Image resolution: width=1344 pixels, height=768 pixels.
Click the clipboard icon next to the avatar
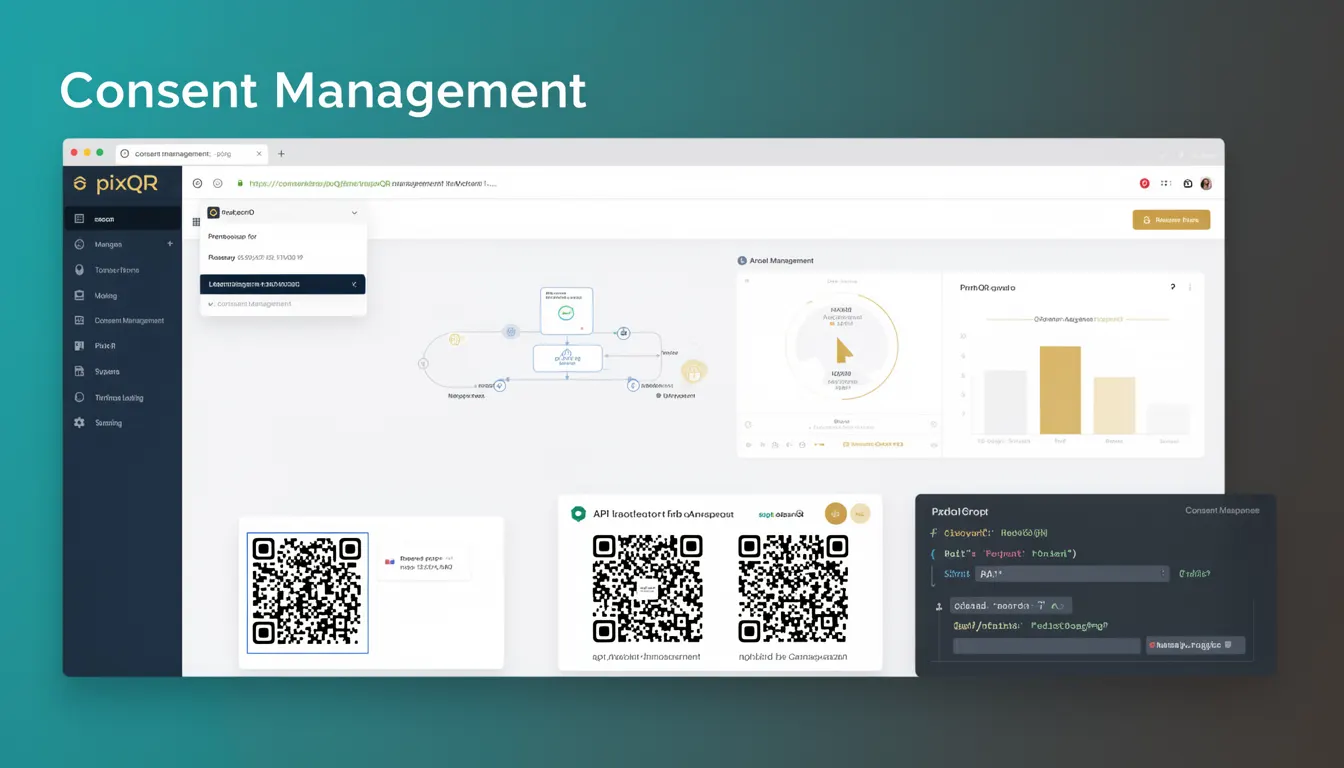(x=1188, y=184)
